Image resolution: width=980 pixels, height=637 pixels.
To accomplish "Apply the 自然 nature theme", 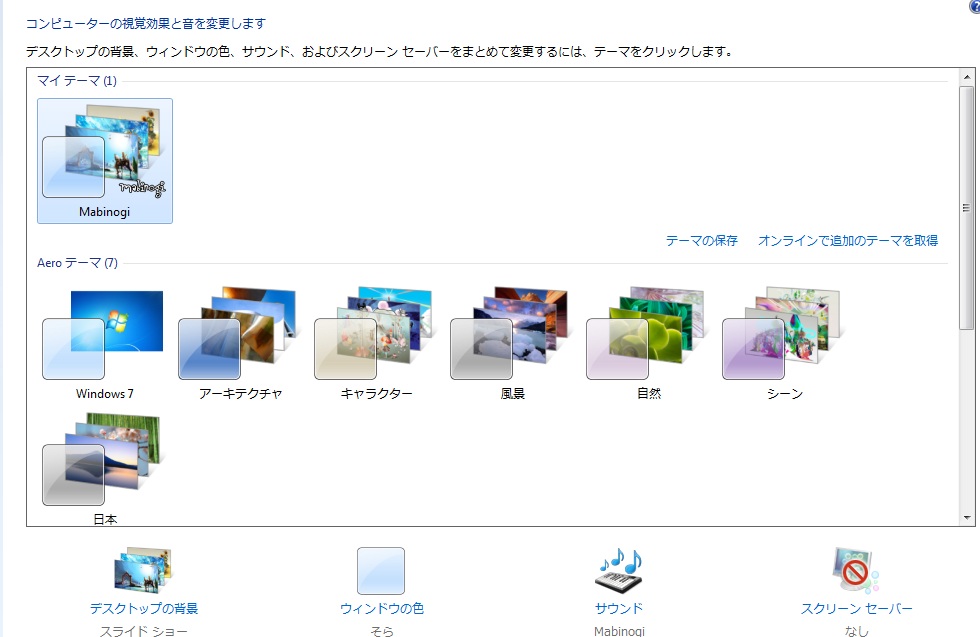I will (649, 343).
